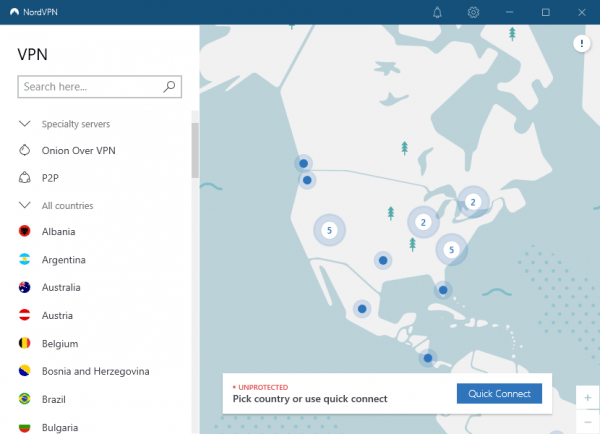The image size is (600, 434).
Task: Click the exclamation info icon on map
Action: click(582, 43)
